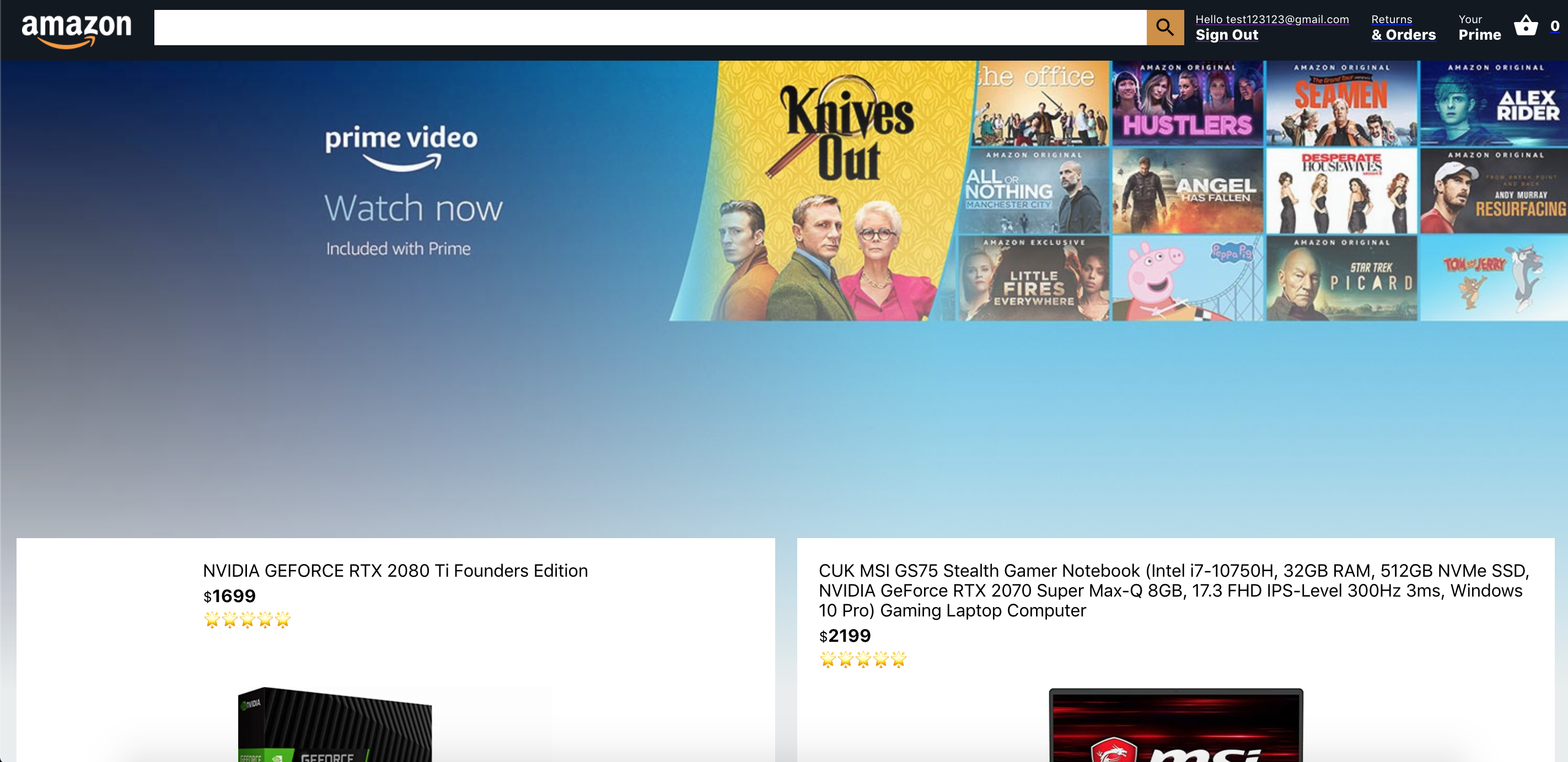The width and height of the screenshot is (1568, 762).
Task: Open the Desperate Housewives thumbnail
Action: tap(1341, 191)
